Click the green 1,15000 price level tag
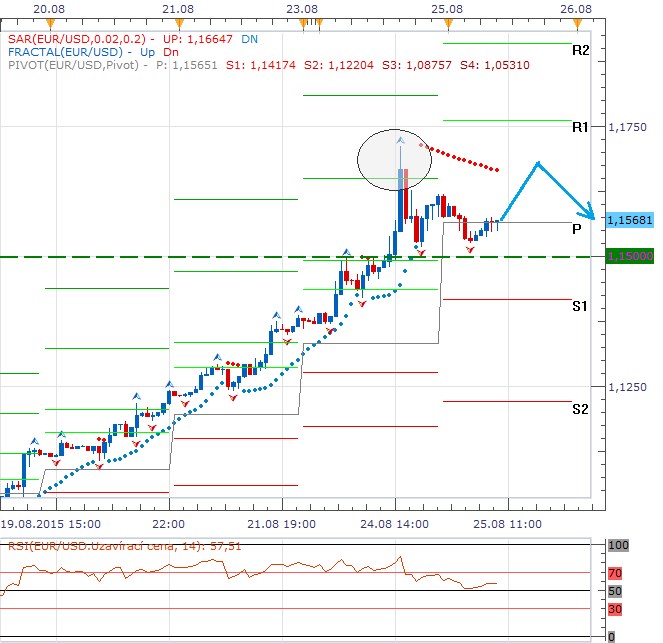663x643 pixels. point(630,257)
